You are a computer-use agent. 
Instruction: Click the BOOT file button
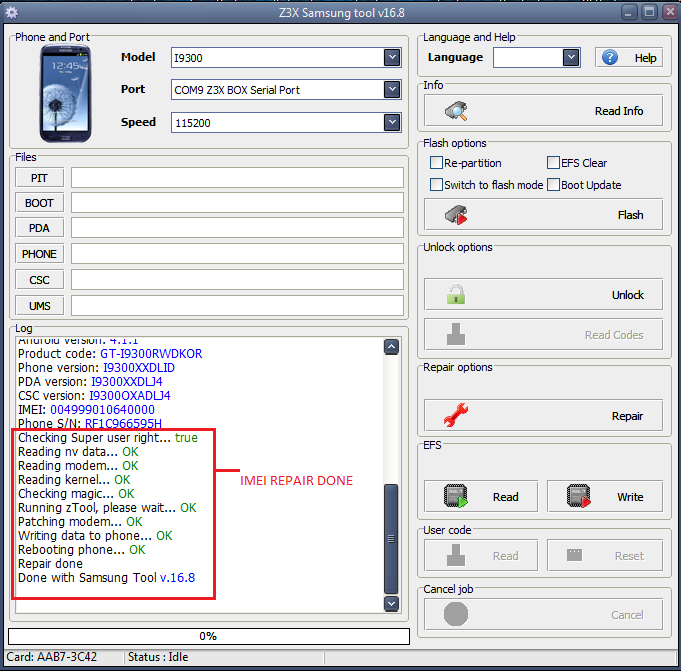coord(40,203)
